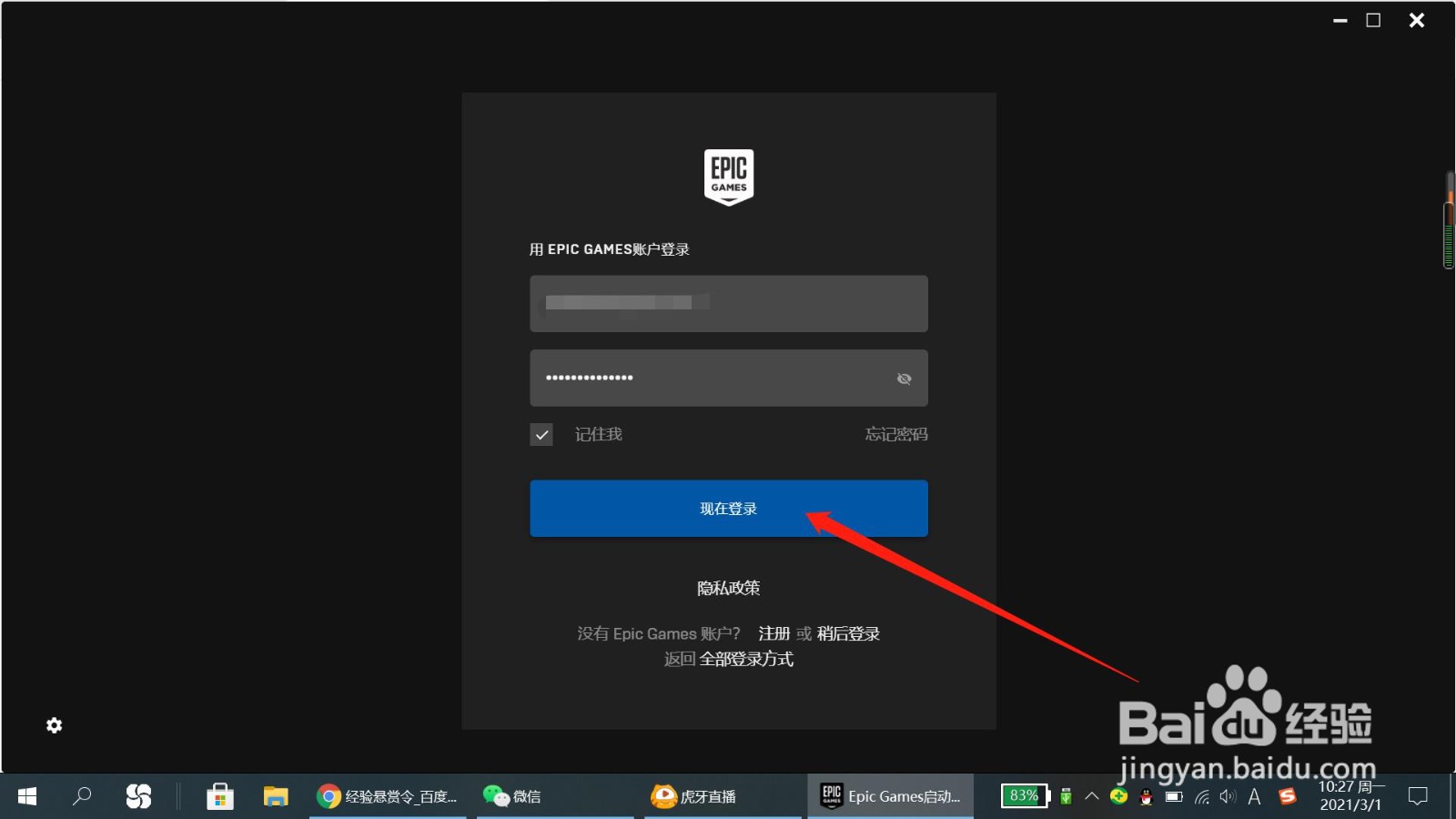Image resolution: width=1456 pixels, height=819 pixels.
Task: Open the volume speaker tray icon
Action: pos(1228,797)
